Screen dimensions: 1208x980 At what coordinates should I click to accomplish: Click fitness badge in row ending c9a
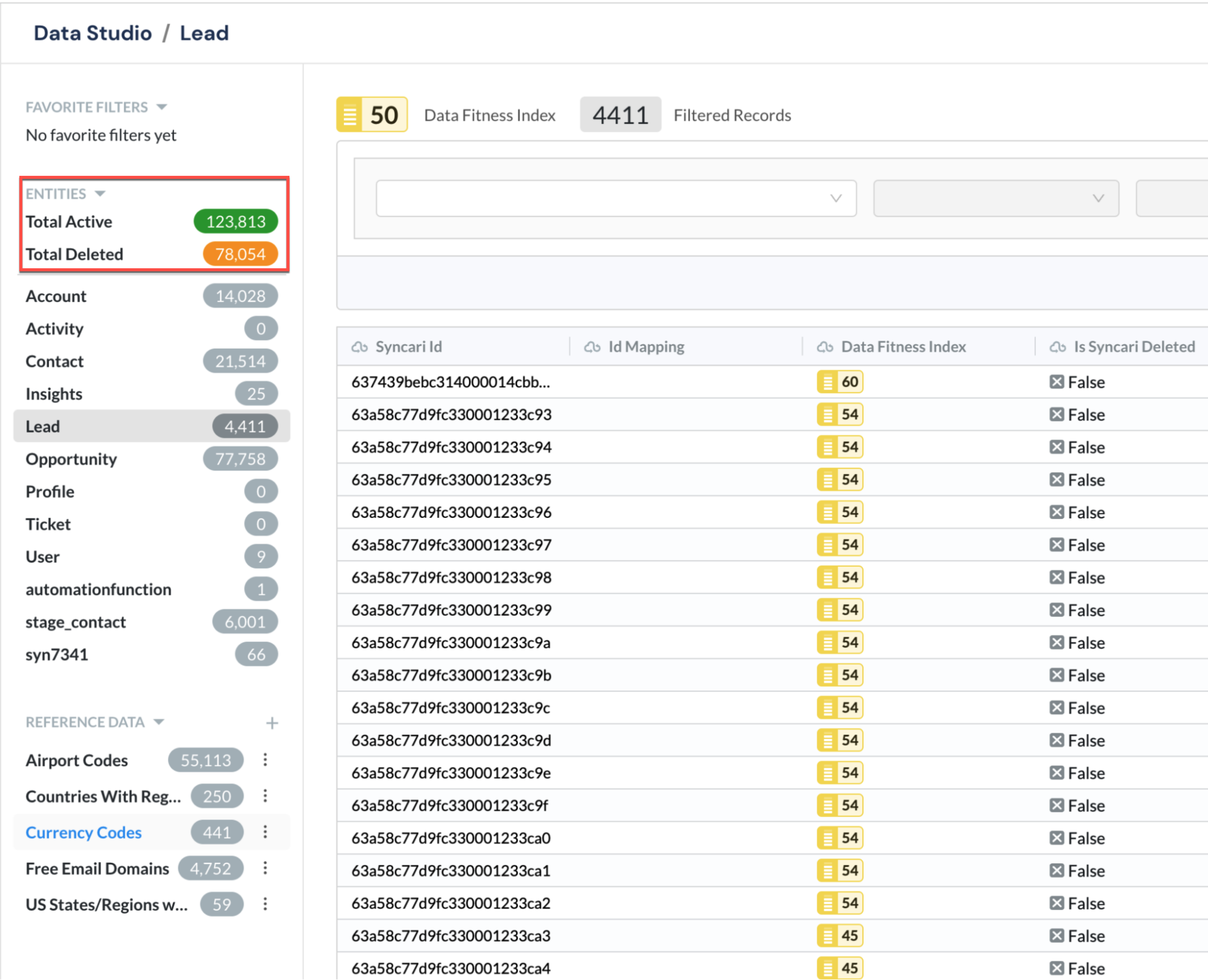(839, 643)
